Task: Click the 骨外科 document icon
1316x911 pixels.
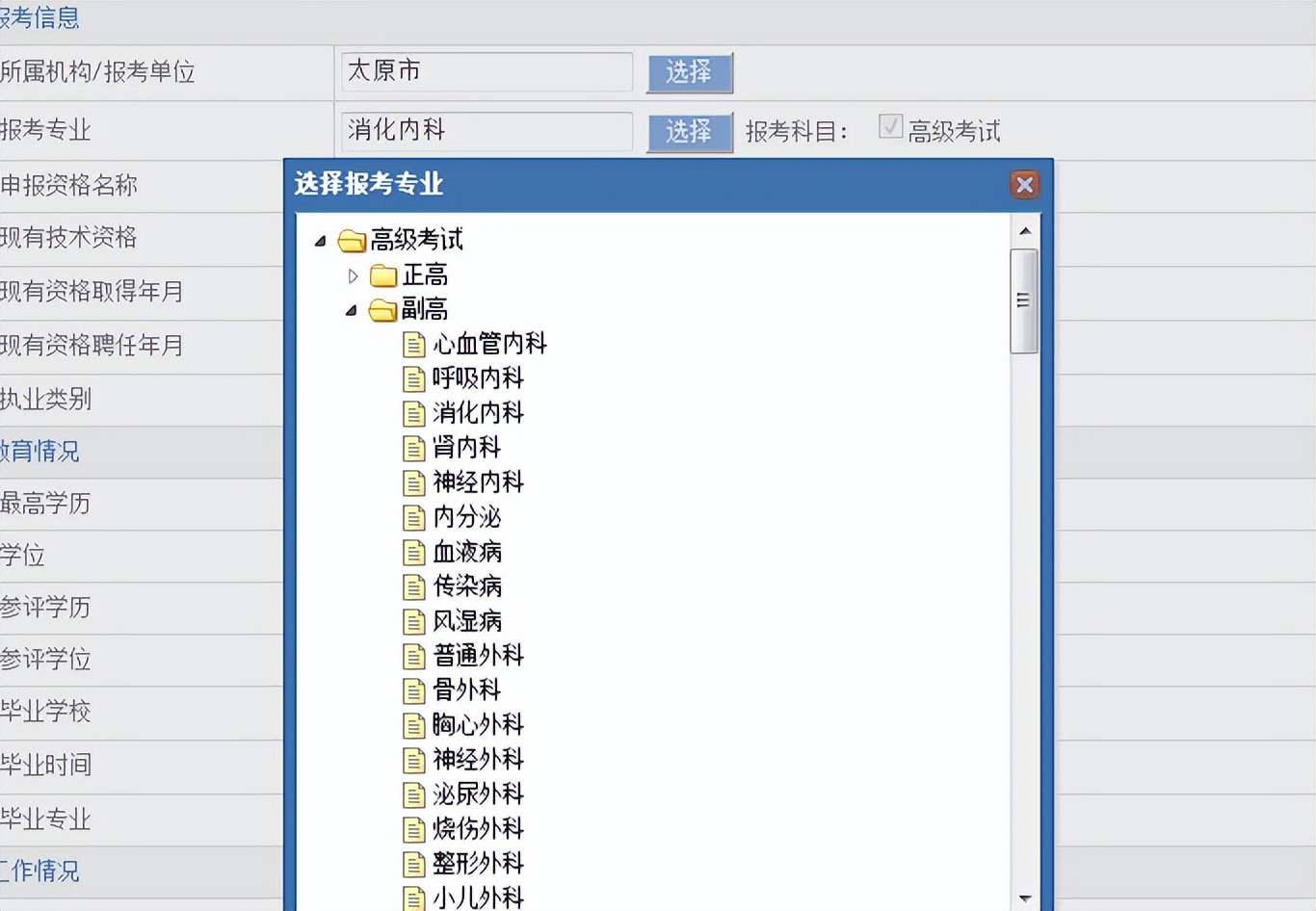Action: pos(413,690)
